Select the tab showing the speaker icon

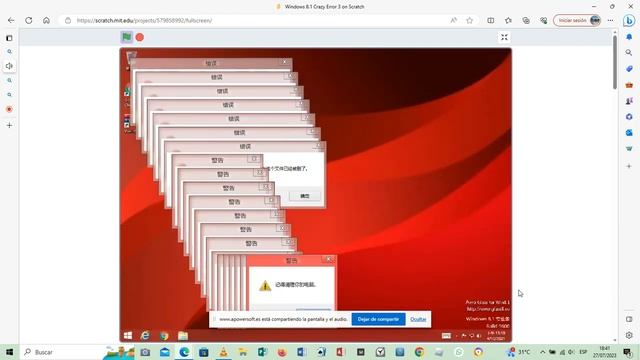[x=9, y=66]
